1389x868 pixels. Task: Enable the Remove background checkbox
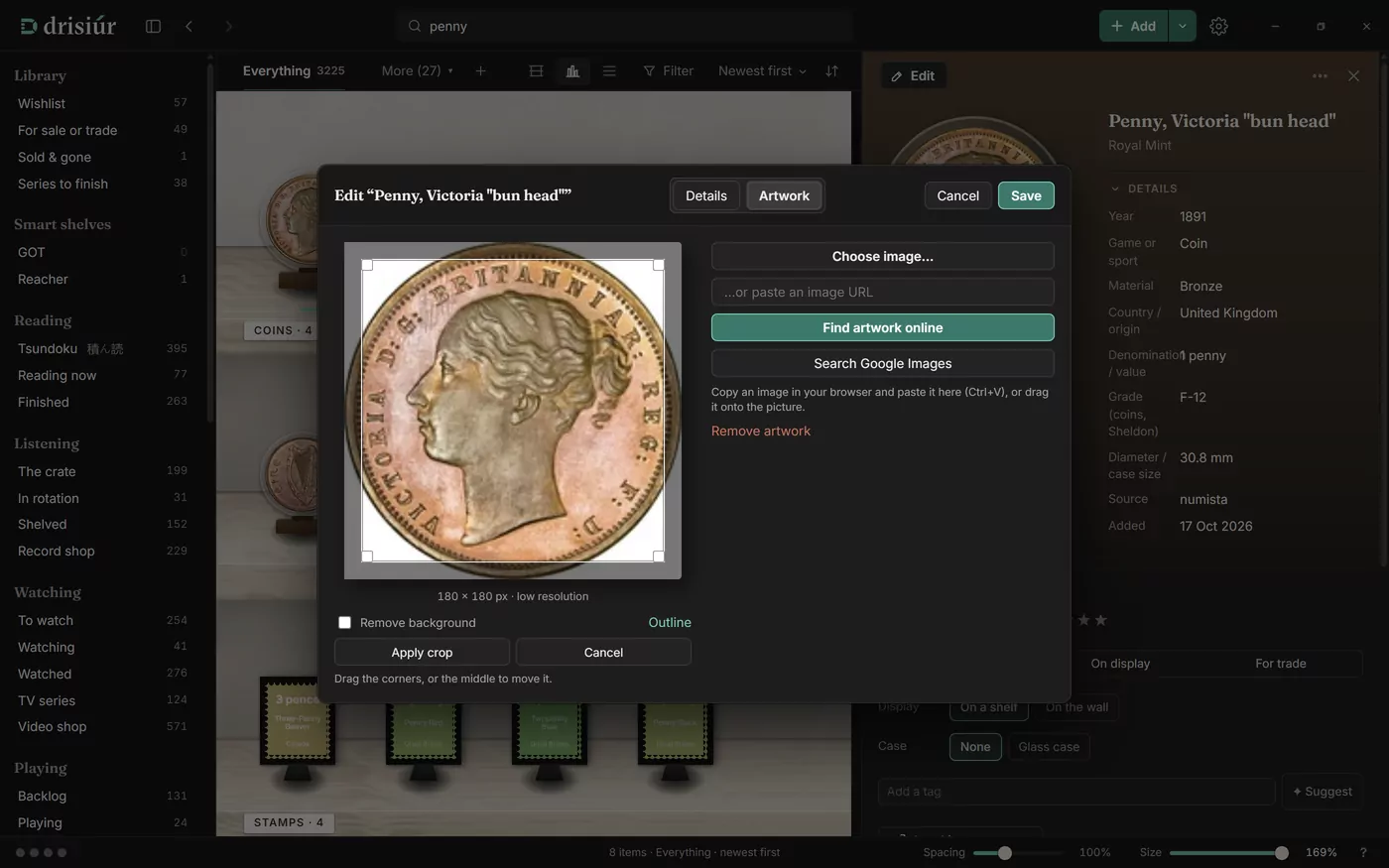pyautogui.click(x=344, y=622)
